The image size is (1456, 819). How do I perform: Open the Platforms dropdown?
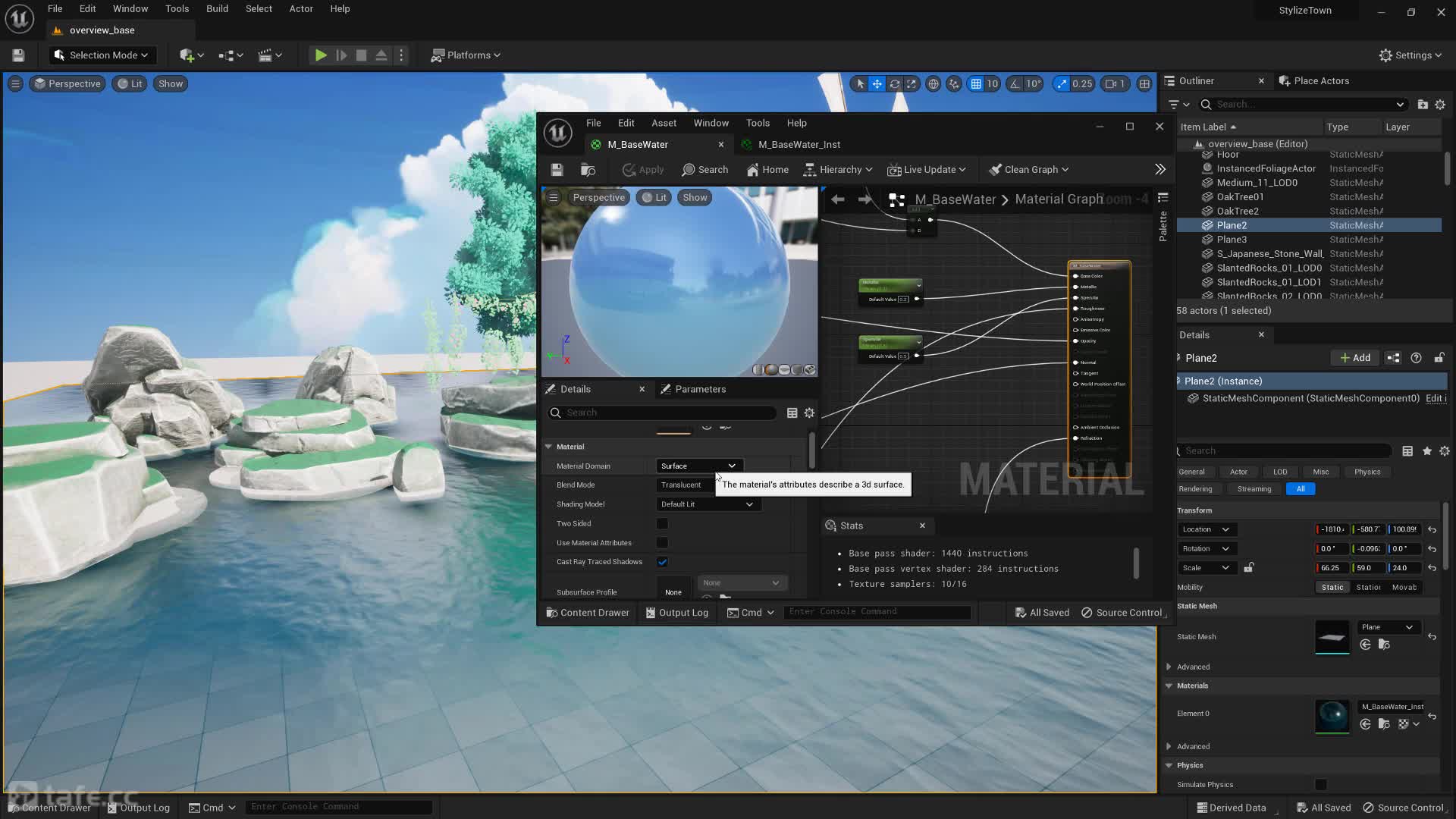pos(466,55)
